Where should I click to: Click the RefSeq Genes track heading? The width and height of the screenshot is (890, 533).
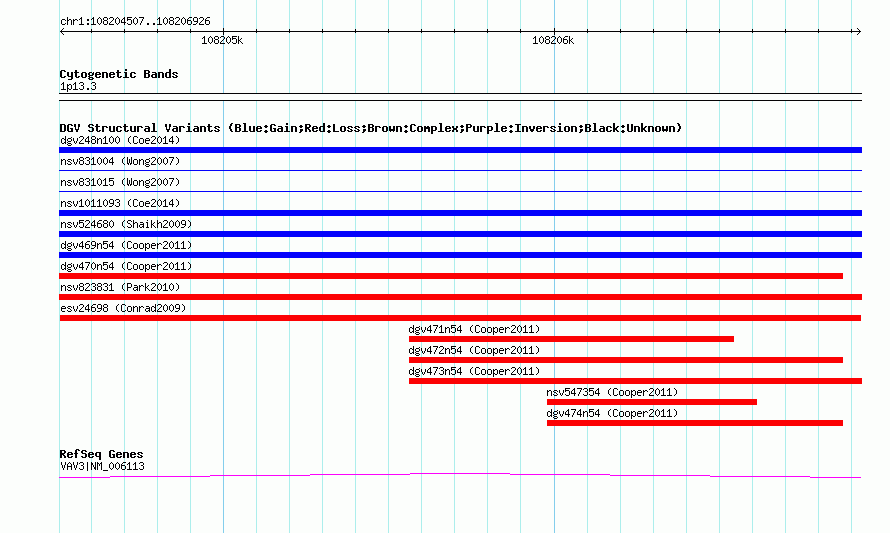coord(101,454)
